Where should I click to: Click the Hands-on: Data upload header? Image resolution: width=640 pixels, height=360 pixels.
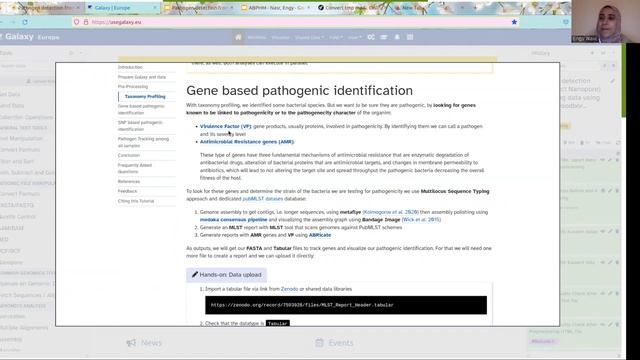click(227, 275)
